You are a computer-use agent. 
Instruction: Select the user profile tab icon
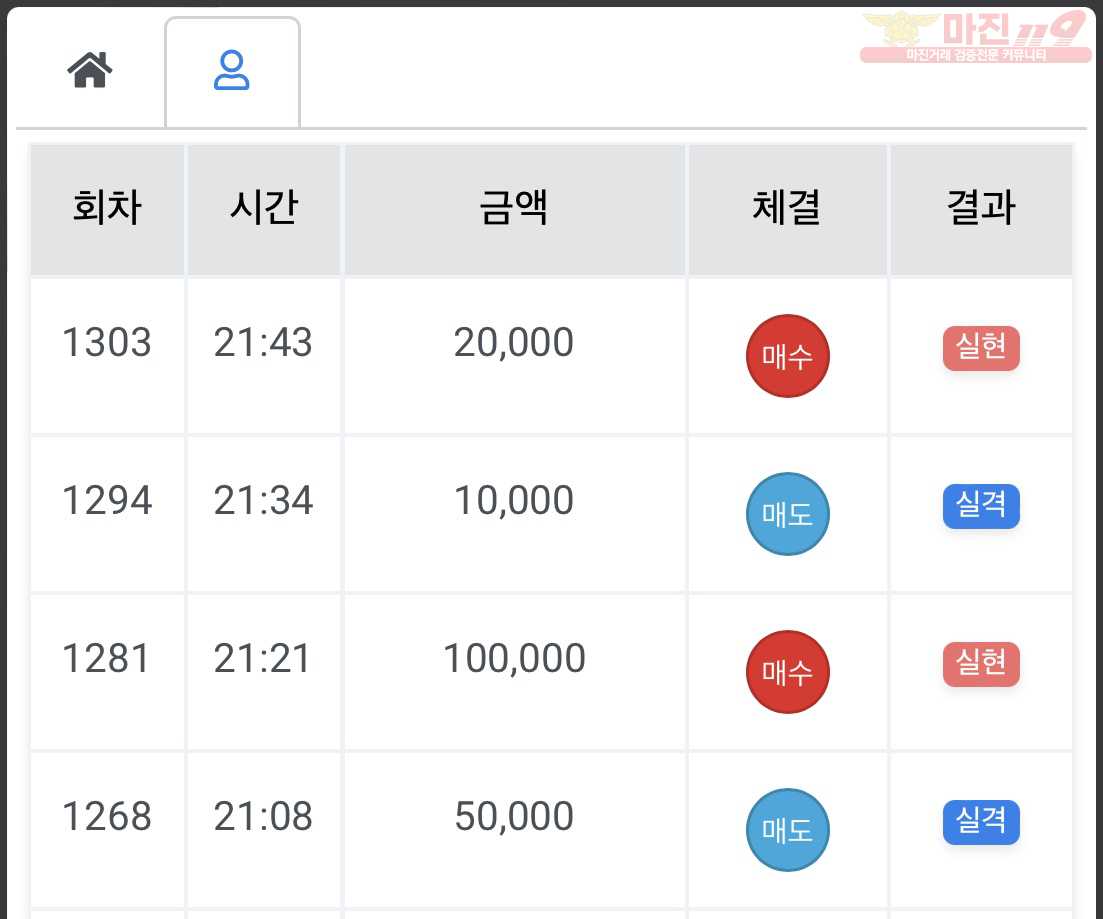(231, 70)
